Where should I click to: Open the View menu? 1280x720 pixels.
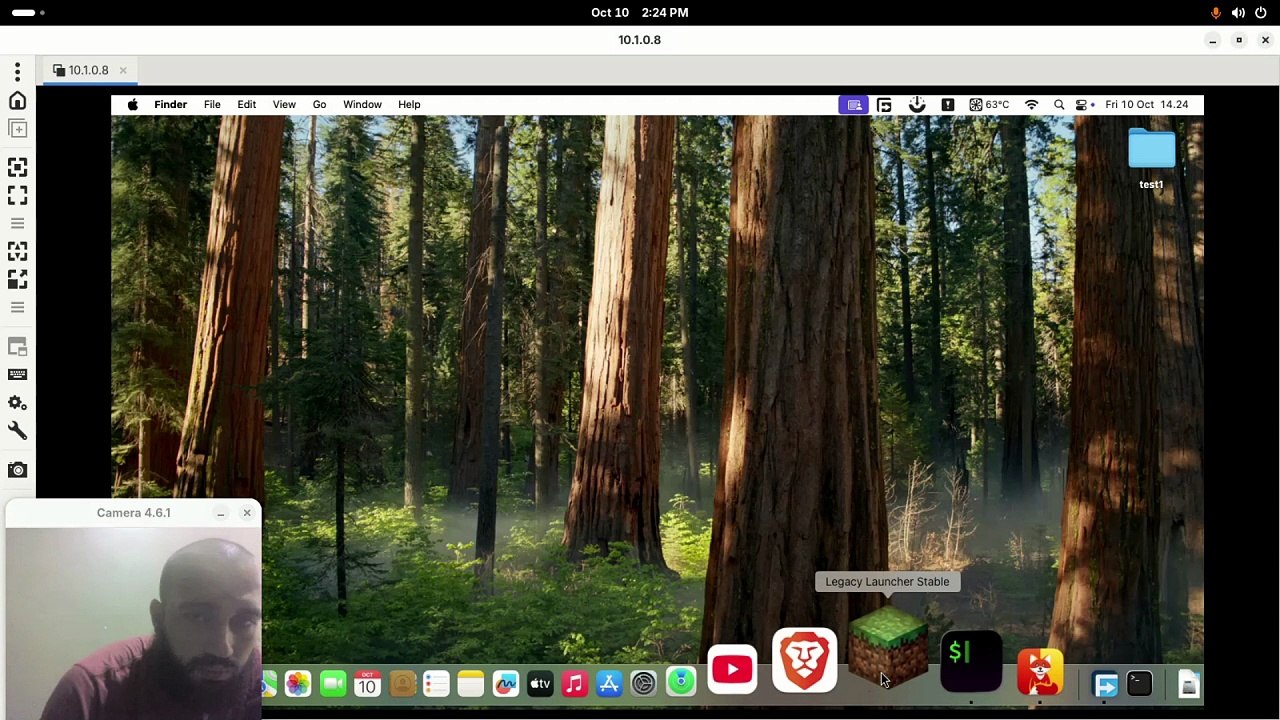pos(284,104)
